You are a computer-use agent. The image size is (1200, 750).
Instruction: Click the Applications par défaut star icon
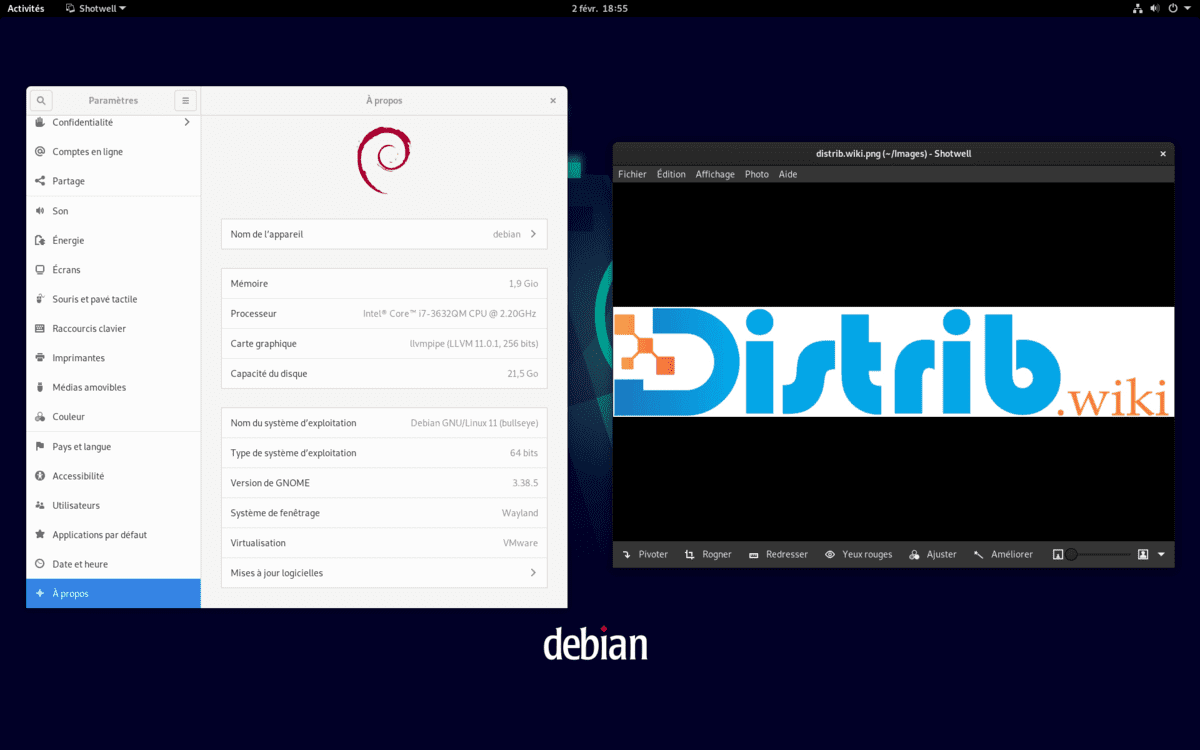(x=40, y=535)
